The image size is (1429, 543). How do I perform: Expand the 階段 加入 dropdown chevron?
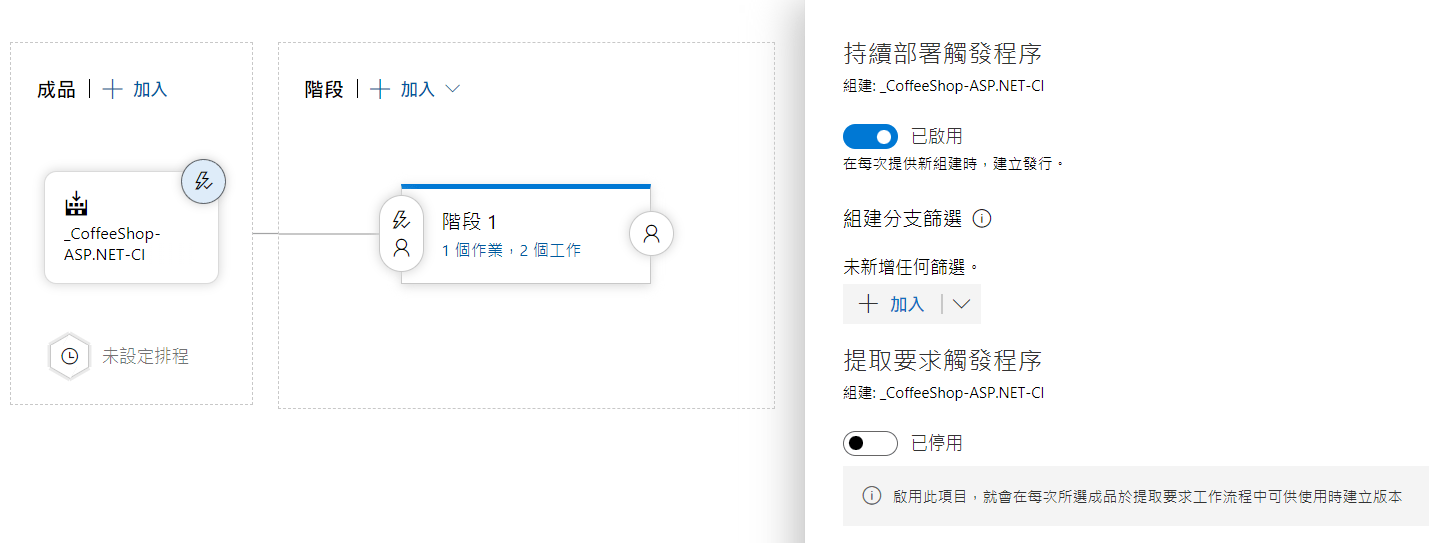pyautogui.click(x=452, y=89)
